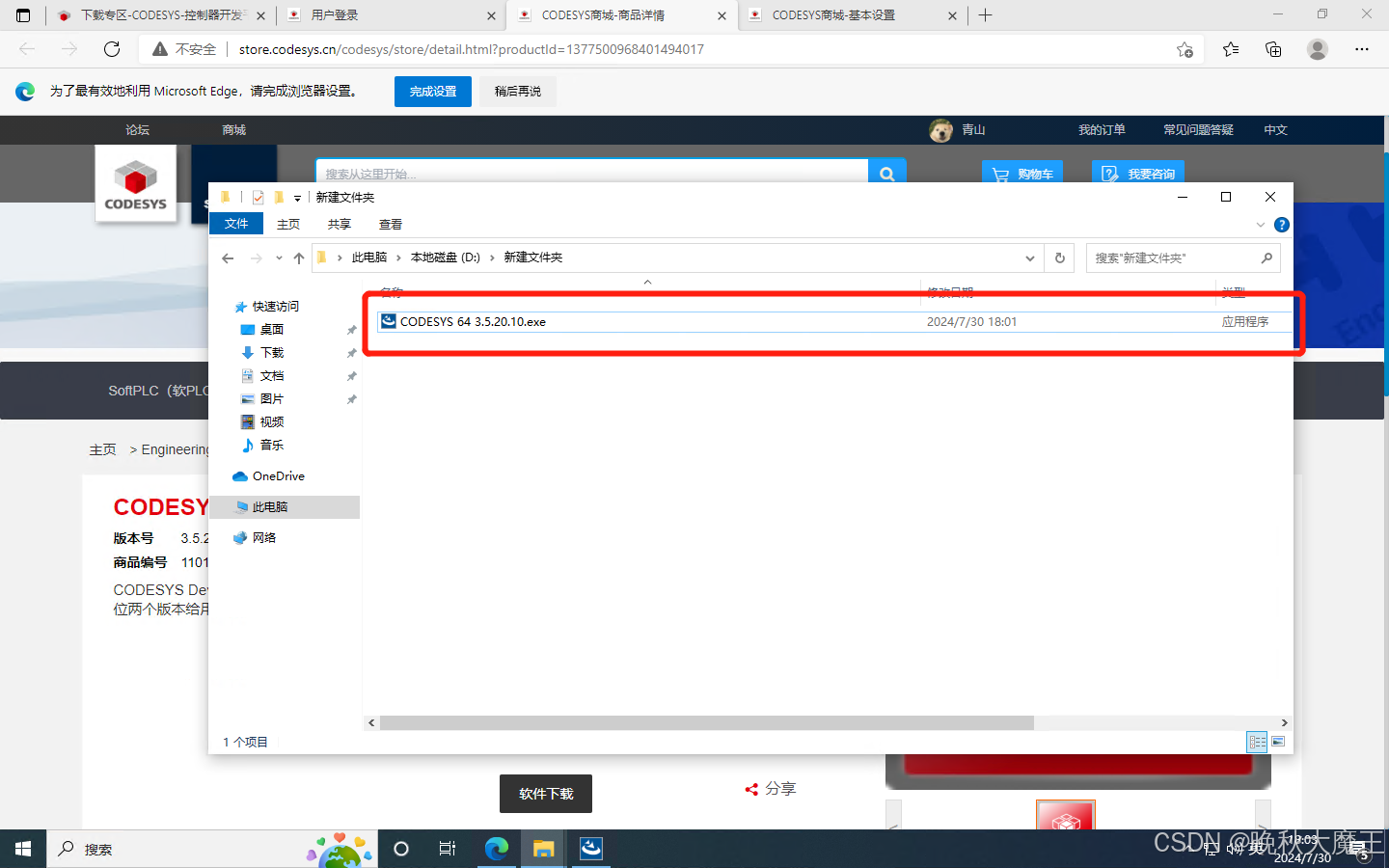Click the scroll right arrow in Explorer
Image resolution: width=1389 pixels, height=868 pixels.
1284,722
